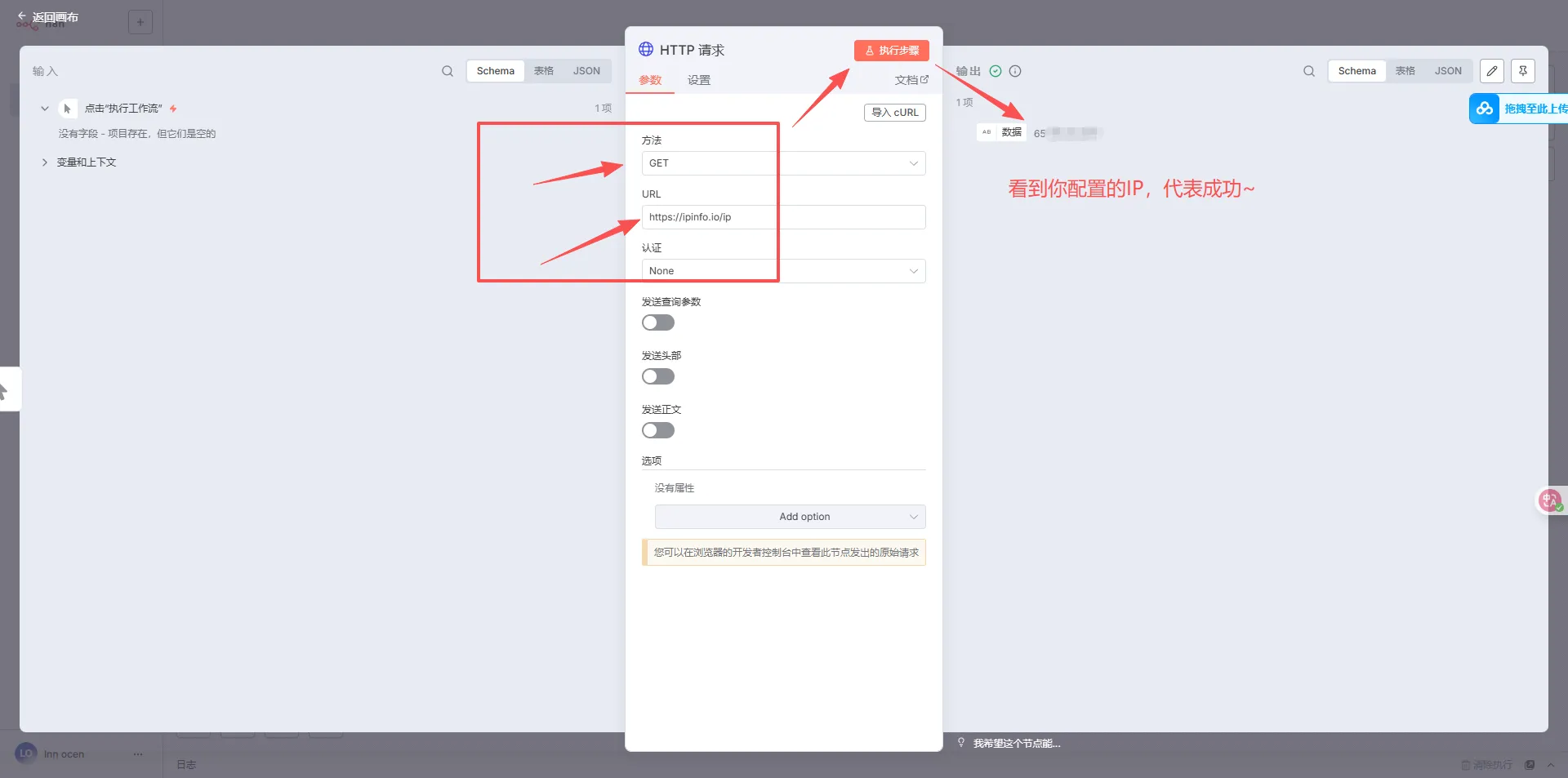Expand the 变量和上下文 tree item

[x=45, y=162]
